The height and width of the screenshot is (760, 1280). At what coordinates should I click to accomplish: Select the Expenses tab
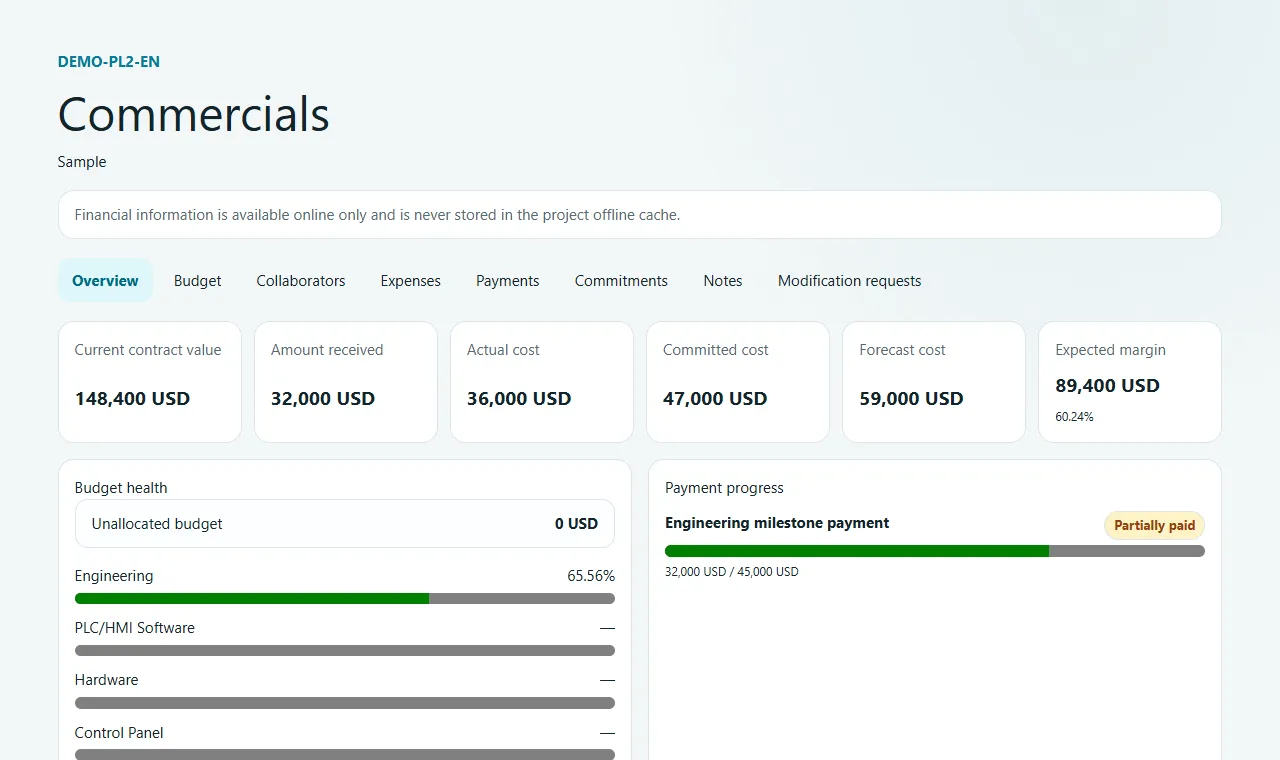410,281
